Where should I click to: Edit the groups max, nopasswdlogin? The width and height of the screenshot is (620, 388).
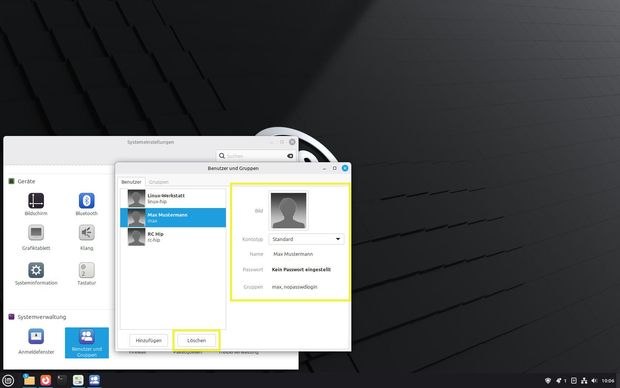coord(295,287)
